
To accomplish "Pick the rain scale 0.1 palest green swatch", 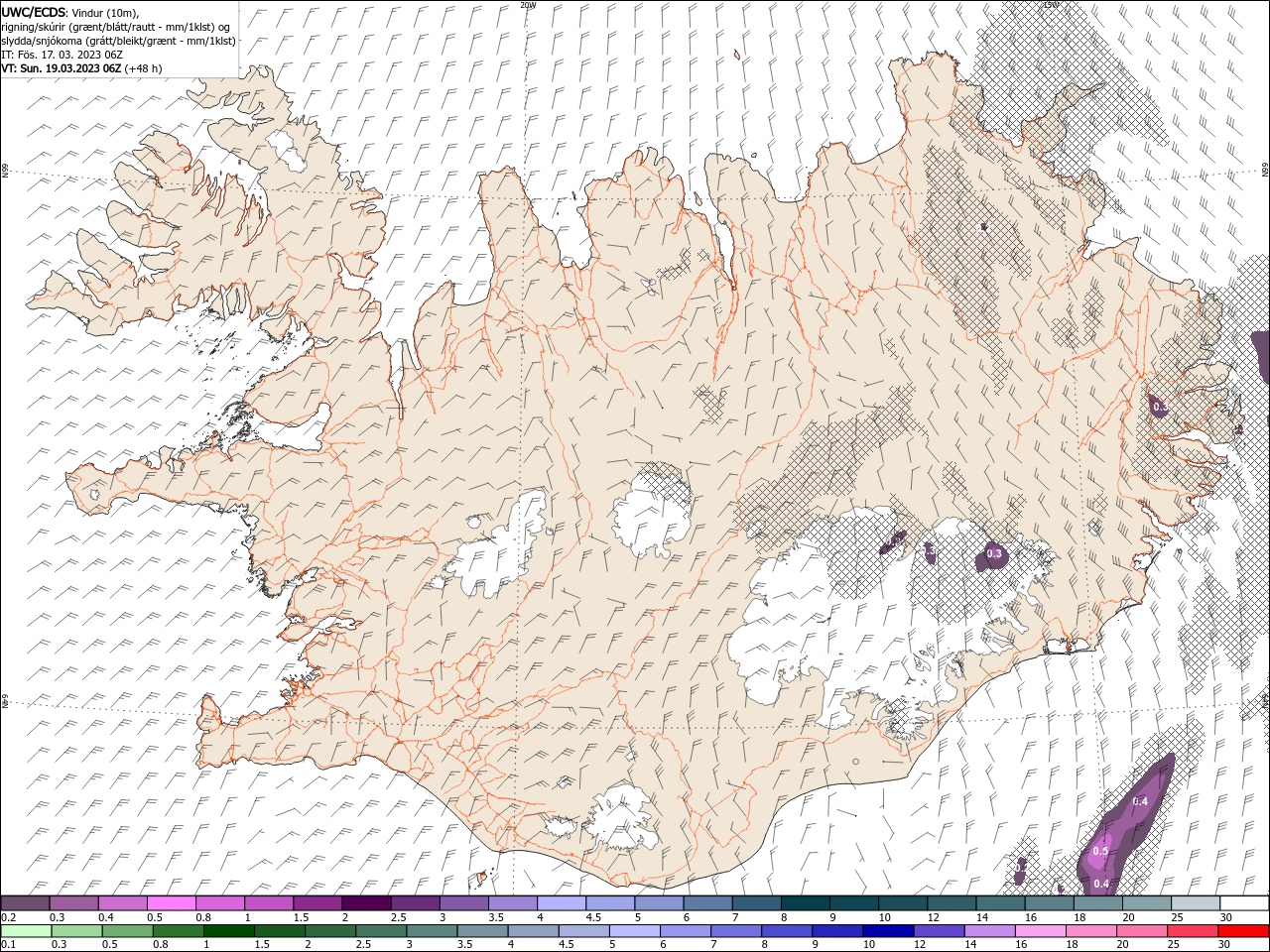I will [26, 931].
